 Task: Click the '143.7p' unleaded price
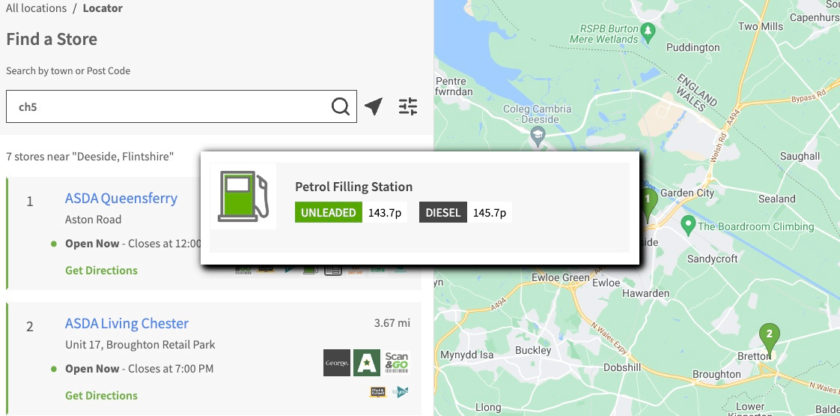pyautogui.click(x=385, y=213)
